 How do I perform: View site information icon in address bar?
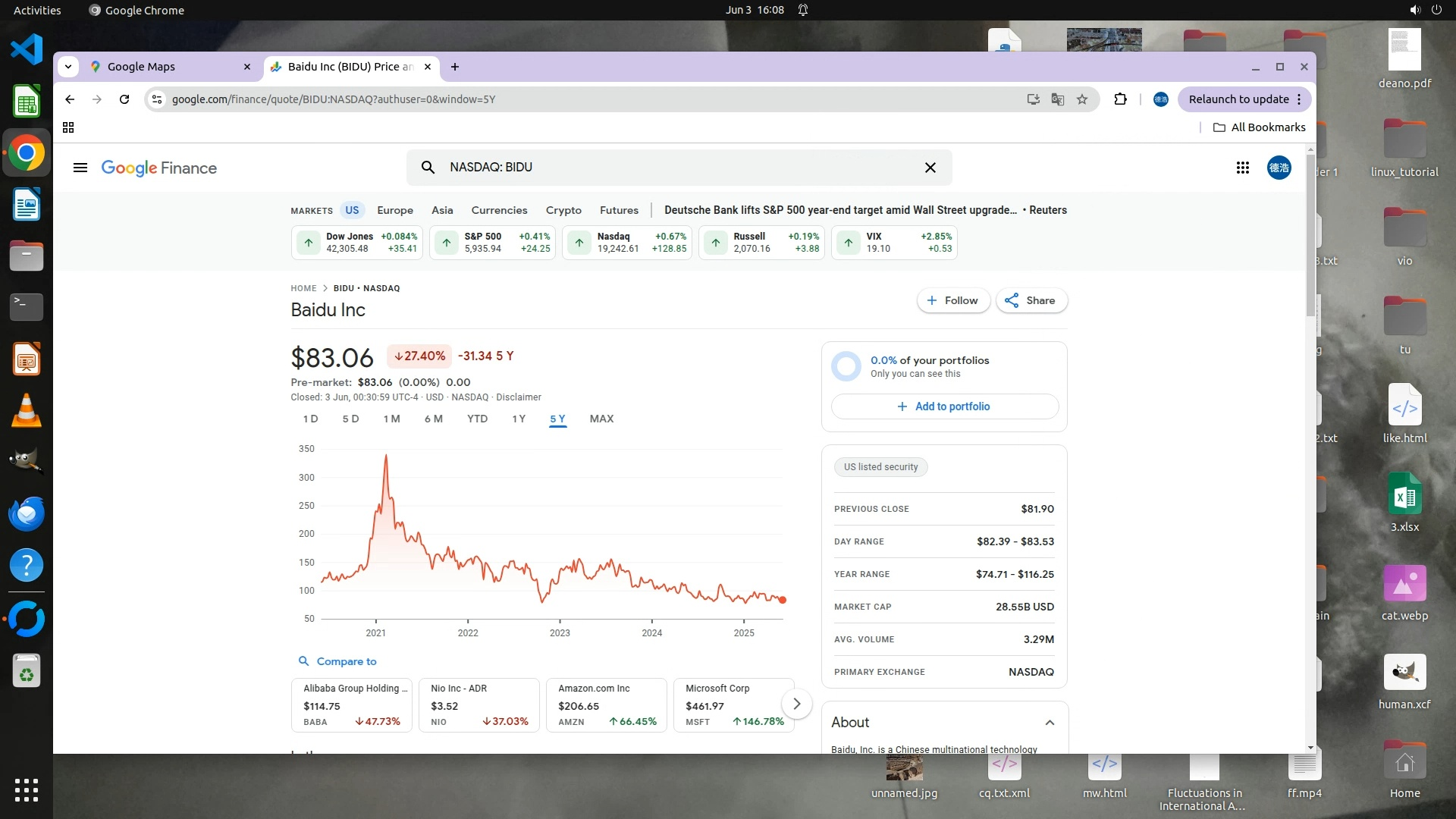(156, 99)
